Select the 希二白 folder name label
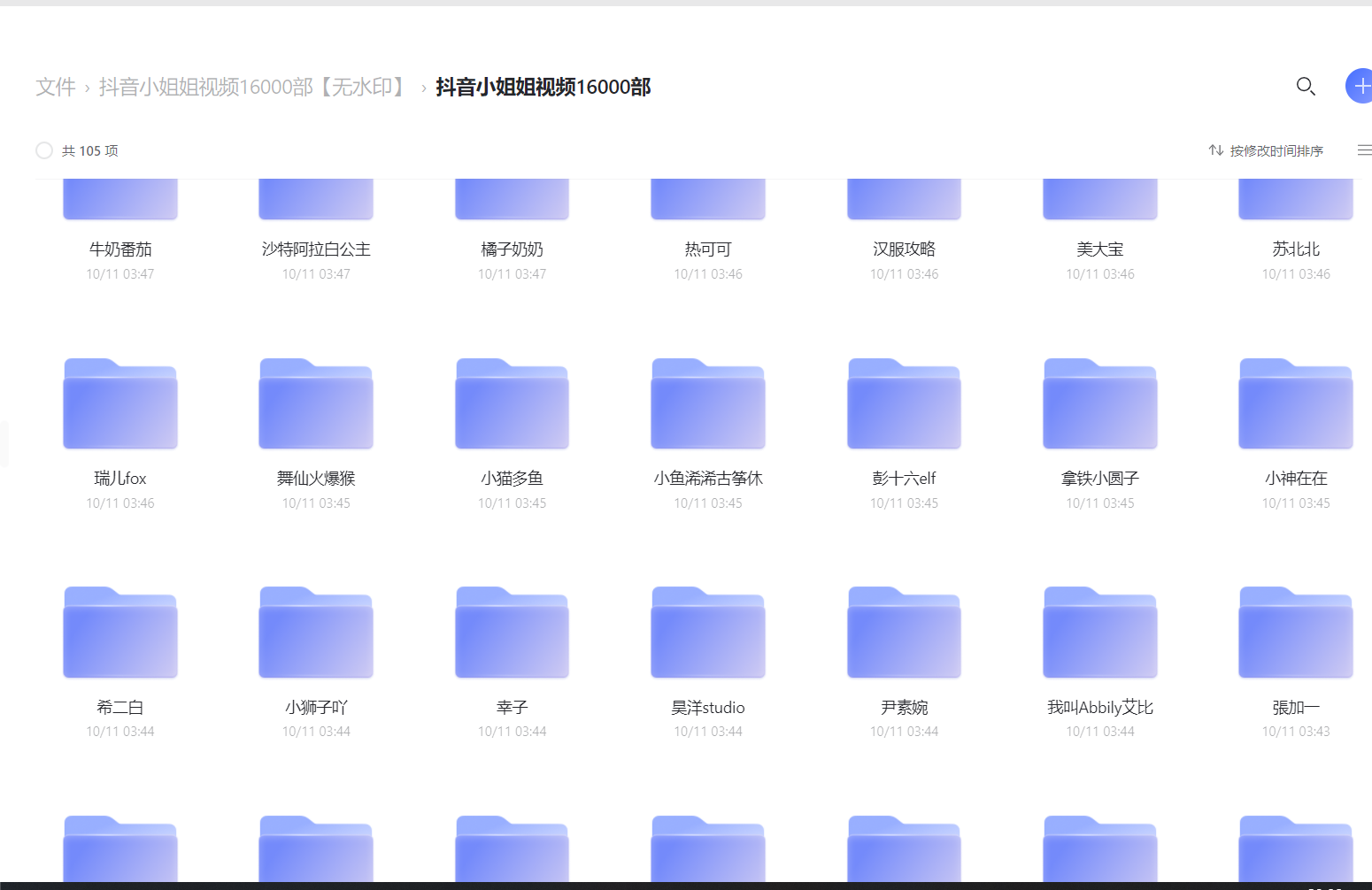The height and width of the screenshot is (890, 1372). 120,707
